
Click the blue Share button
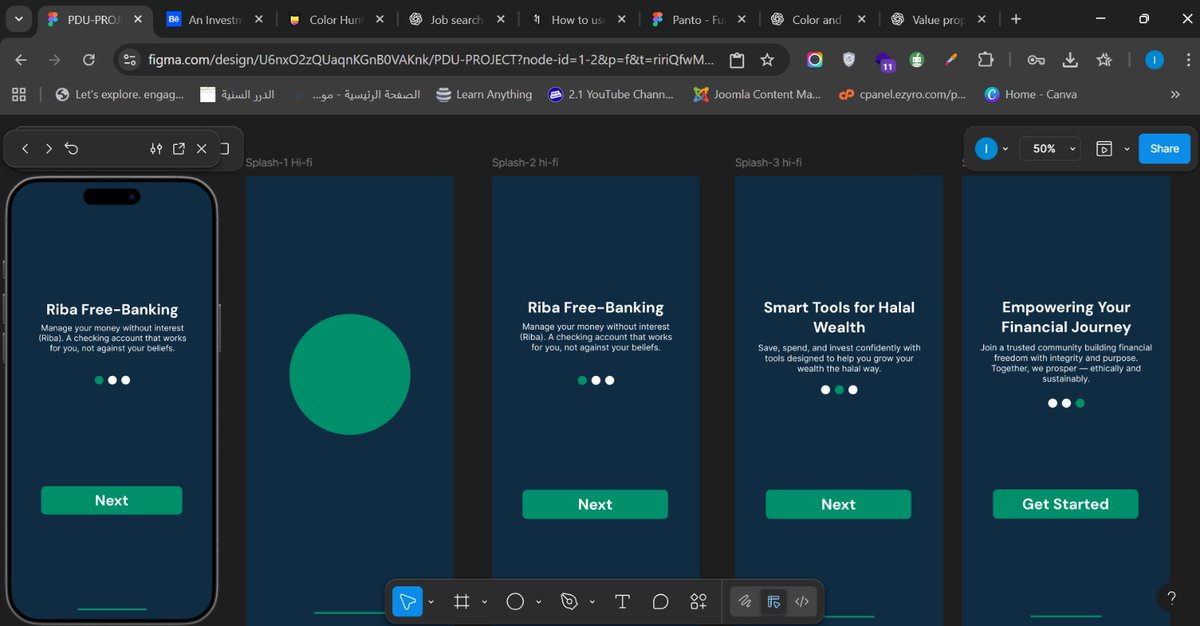pyautogui.click(x=1164, y=148)
